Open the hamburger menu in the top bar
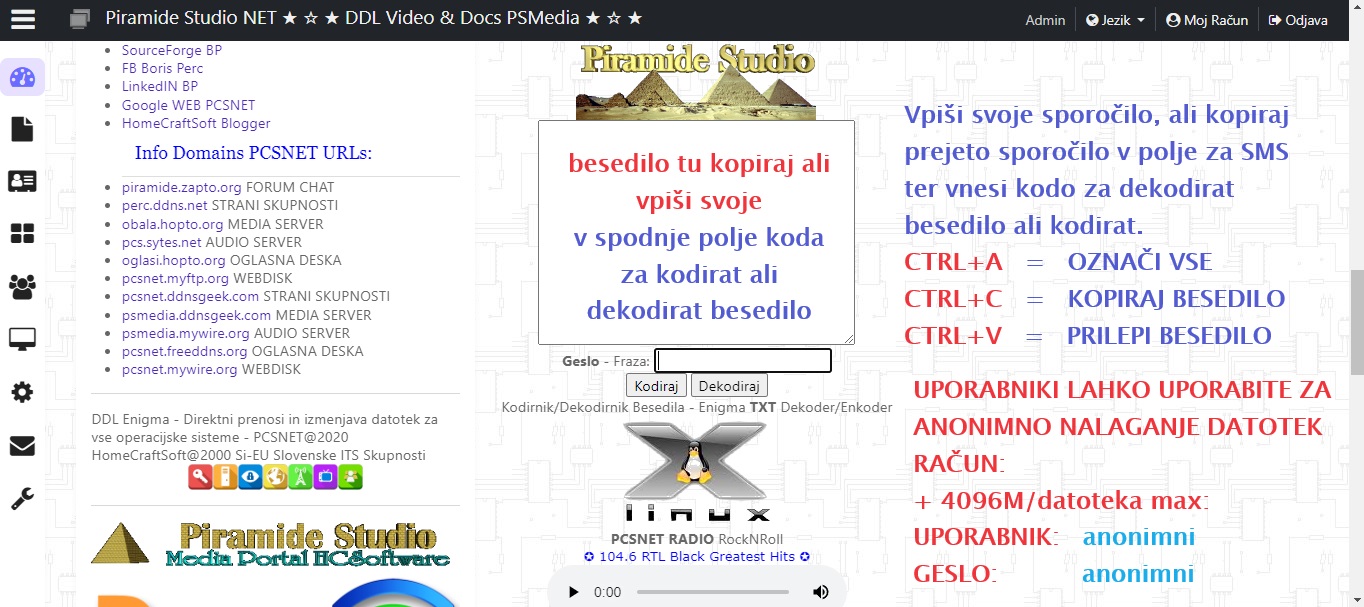The image size is (1364, 607). point(22,19)
